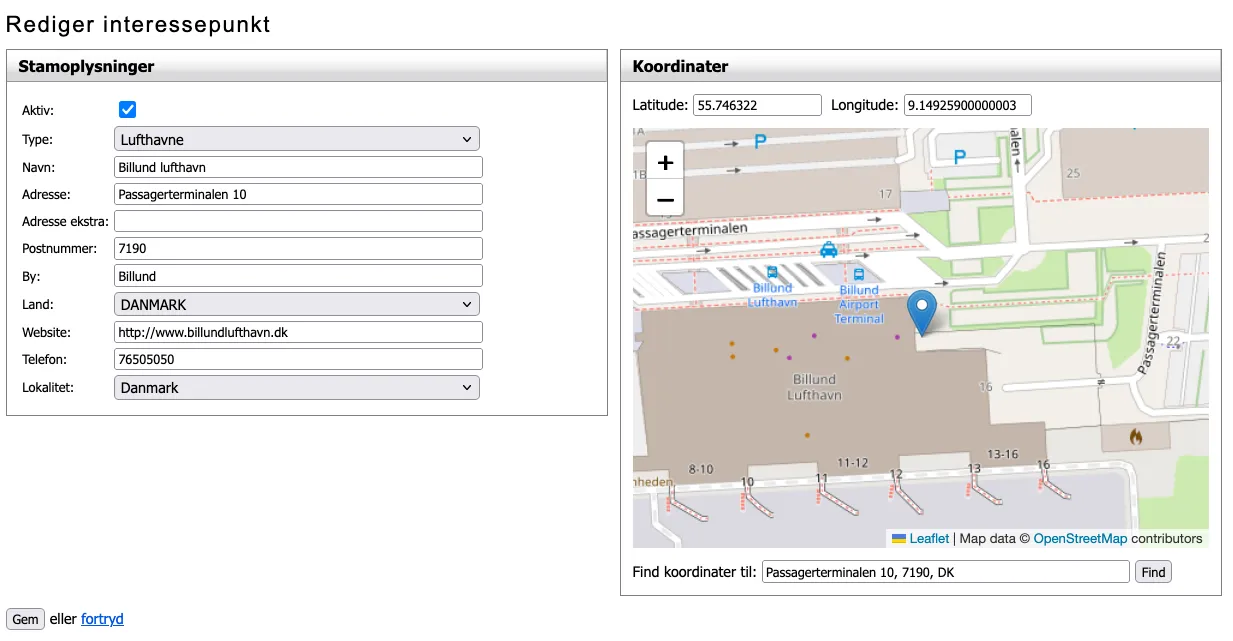Click the Longitude field
This screenshot has width=1233, height=641.
(967, 105)
